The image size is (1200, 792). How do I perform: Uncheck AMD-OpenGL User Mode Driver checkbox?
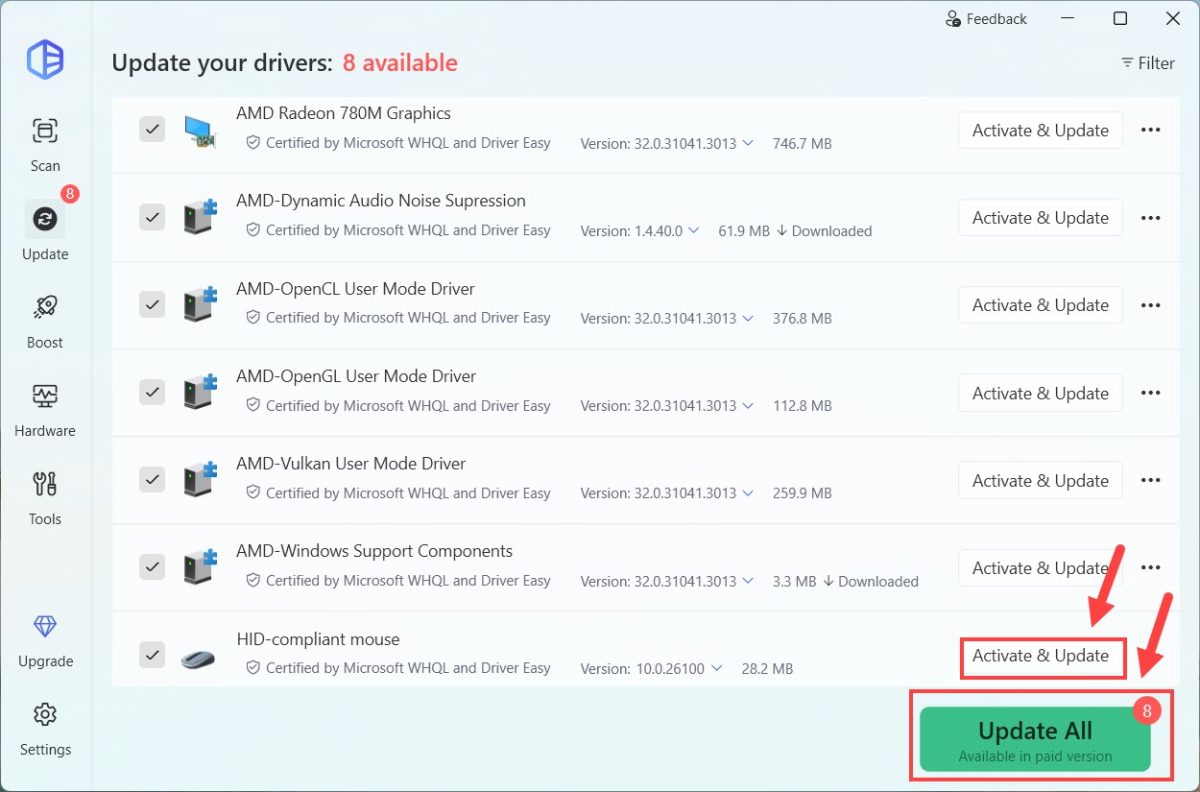pyautogui.click(x=152, y=391)
